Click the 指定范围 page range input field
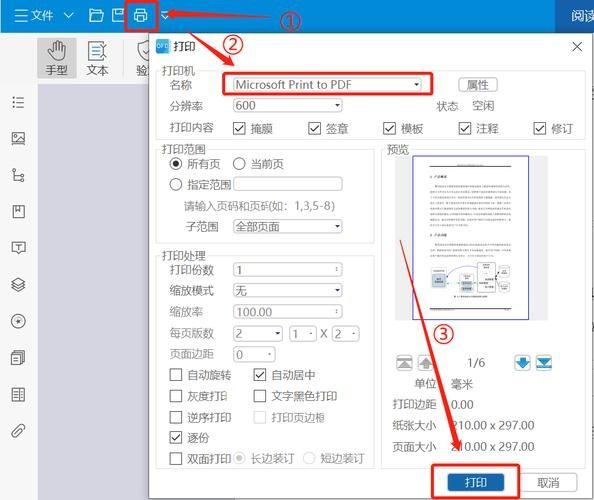Viewport: 594px width, 500px height. (288, 184)
